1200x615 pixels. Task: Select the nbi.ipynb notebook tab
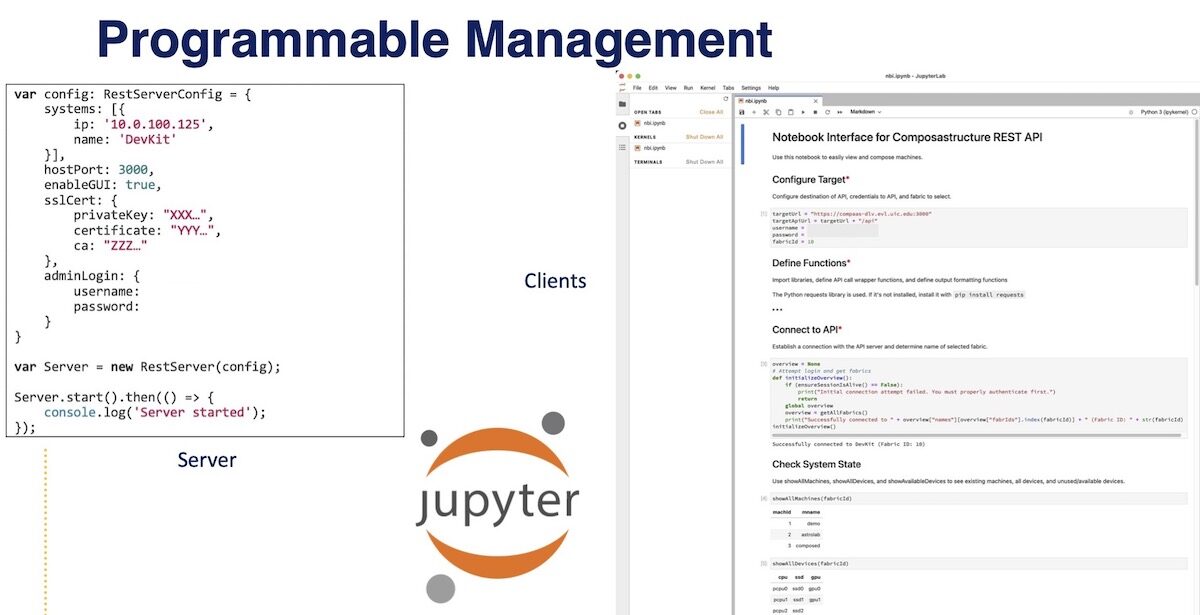click(x=776, y=101)
